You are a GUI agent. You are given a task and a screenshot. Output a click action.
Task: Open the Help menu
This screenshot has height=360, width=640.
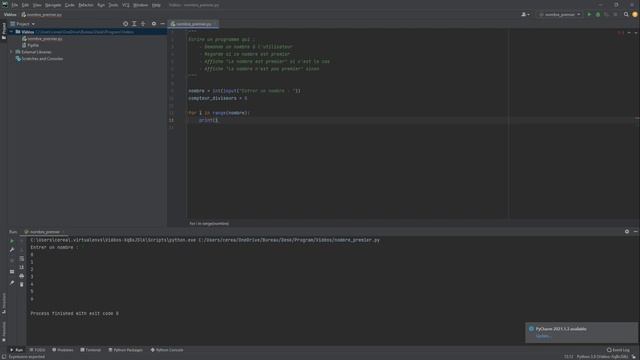(x=156, y=5)
